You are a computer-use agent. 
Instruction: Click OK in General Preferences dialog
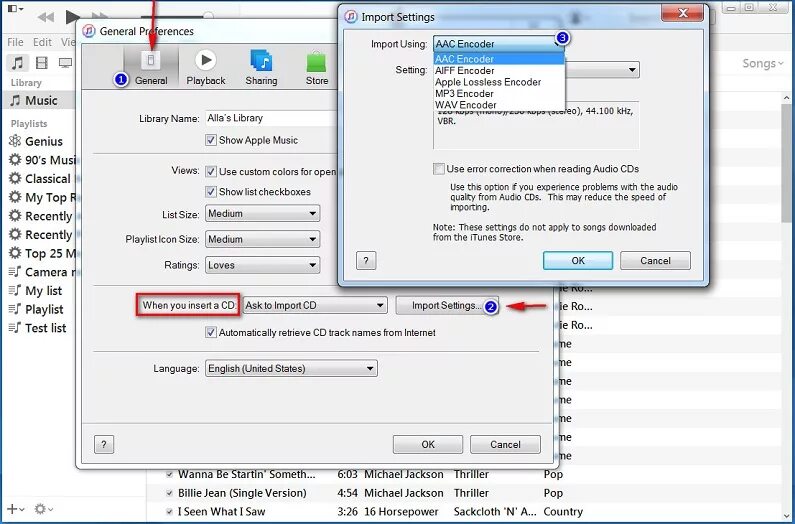428,444
